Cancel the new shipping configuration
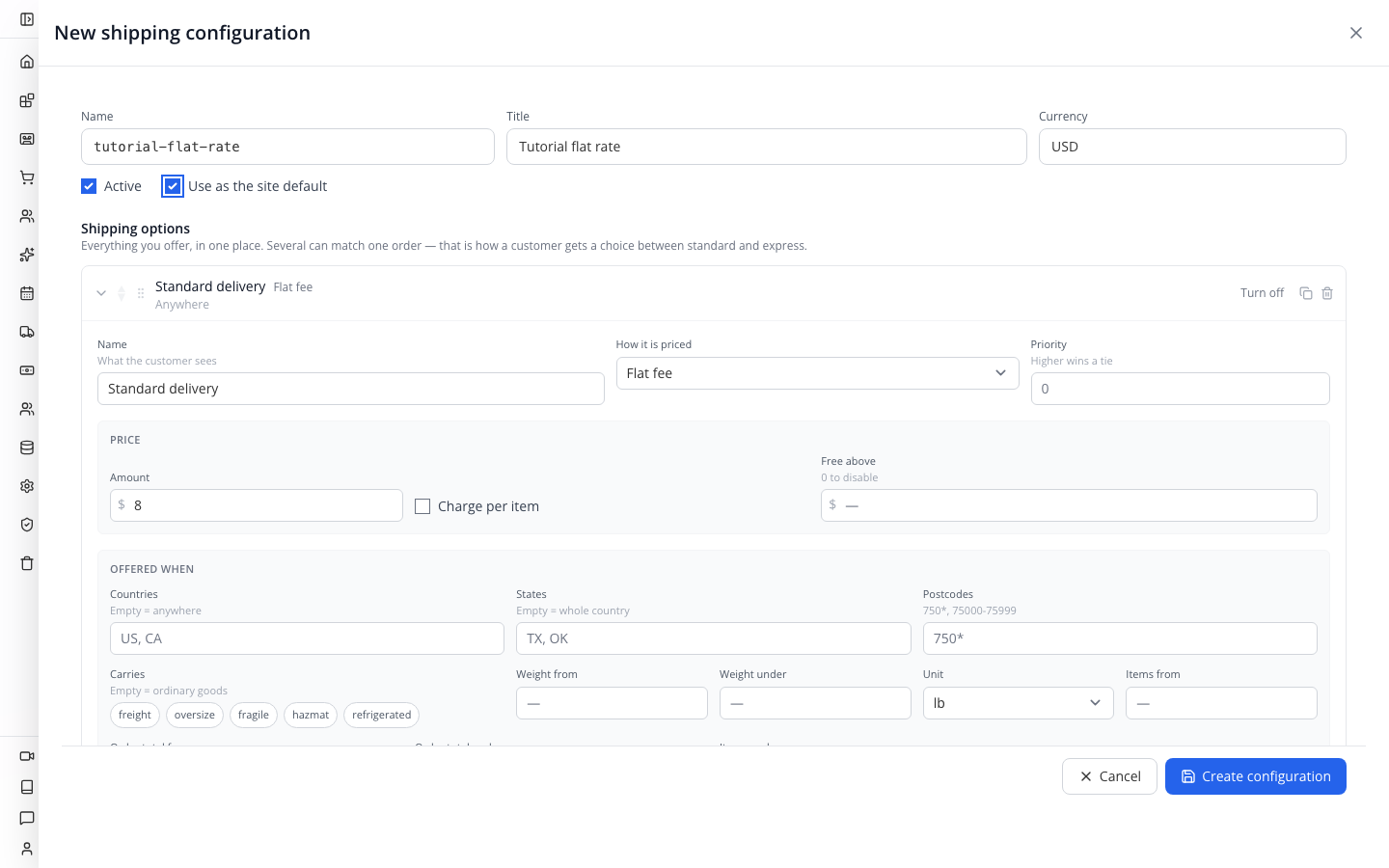Screen dimensions: 1389x868 [x=1109, y=776]
